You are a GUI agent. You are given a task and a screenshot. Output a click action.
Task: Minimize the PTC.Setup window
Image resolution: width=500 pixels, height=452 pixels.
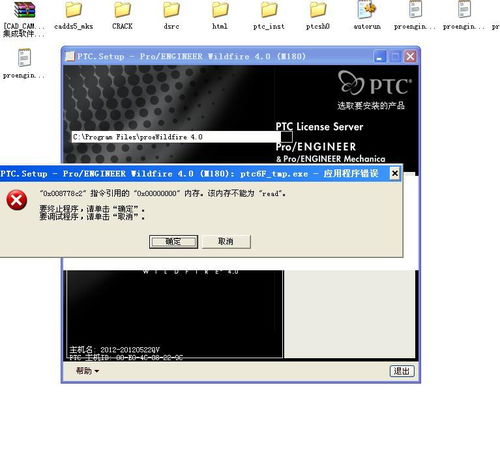tap(379, 57)
